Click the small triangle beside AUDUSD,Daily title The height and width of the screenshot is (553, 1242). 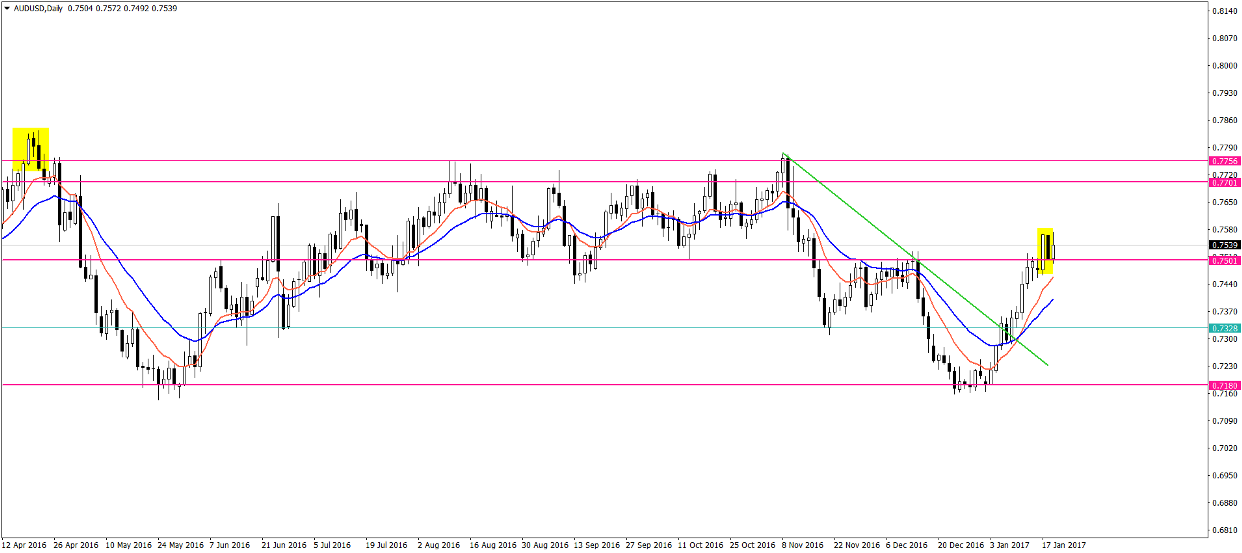7,7
